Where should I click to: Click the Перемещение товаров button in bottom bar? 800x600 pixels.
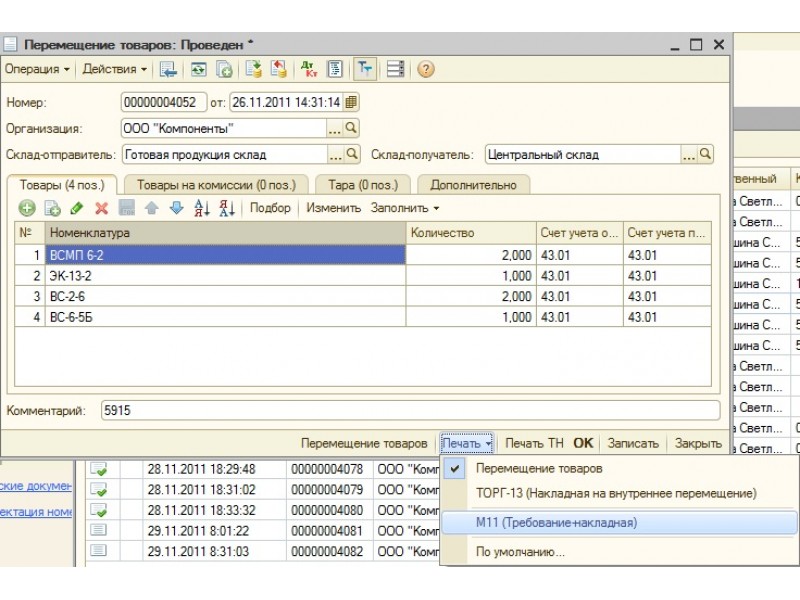click(x=364, y=443)
